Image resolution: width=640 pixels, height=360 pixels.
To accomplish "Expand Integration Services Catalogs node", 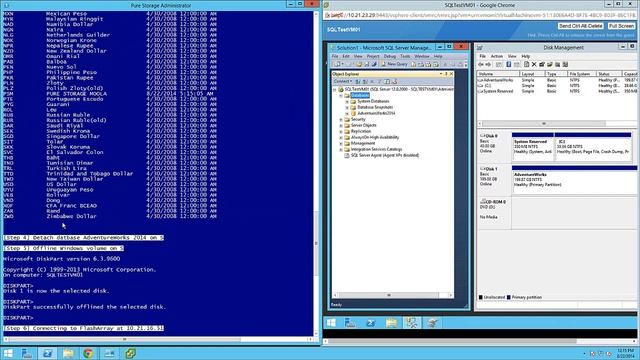I will click(x=341, y=149).
